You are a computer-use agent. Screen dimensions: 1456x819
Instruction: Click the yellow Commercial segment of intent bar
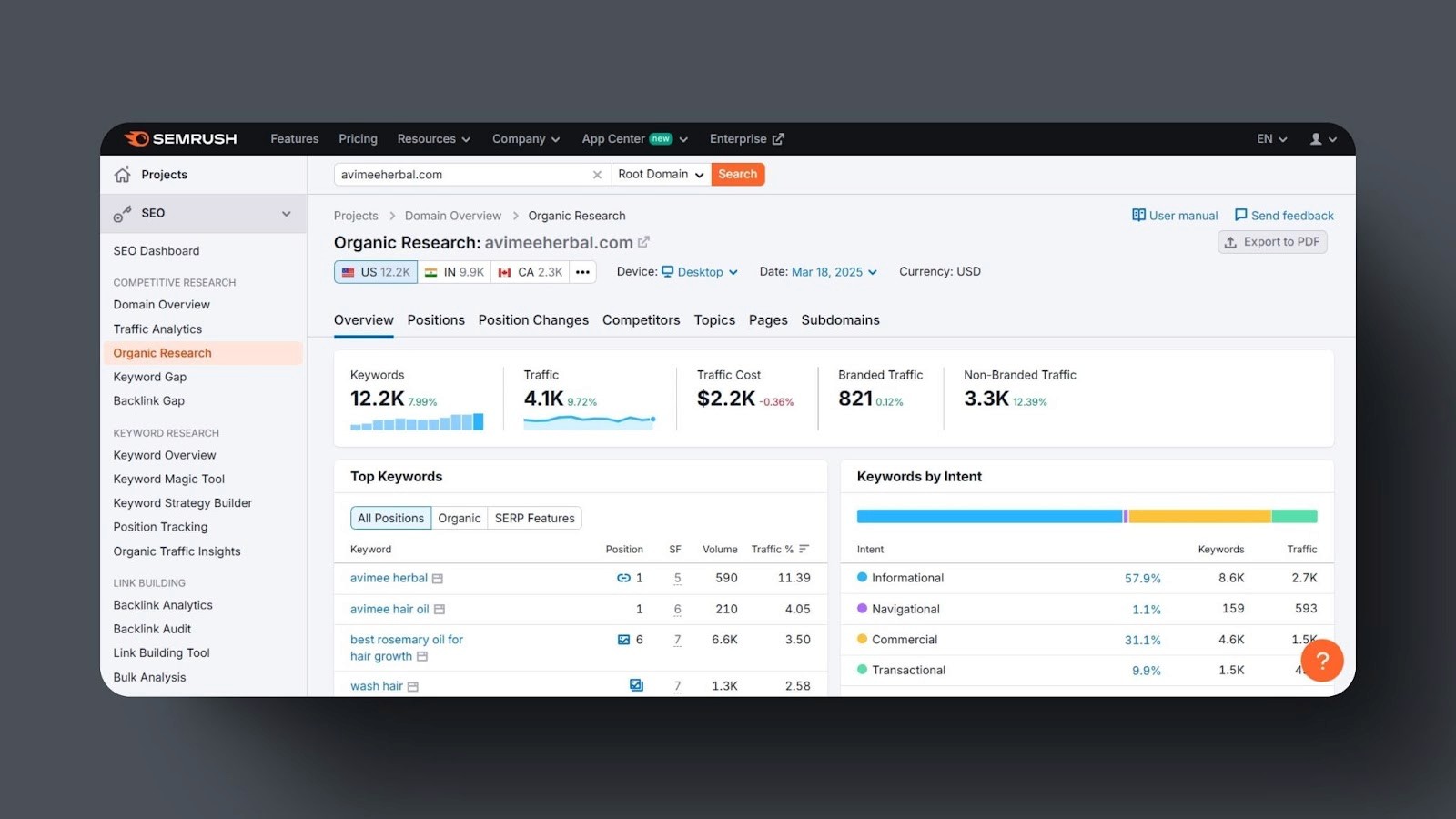click(1199, 517)
